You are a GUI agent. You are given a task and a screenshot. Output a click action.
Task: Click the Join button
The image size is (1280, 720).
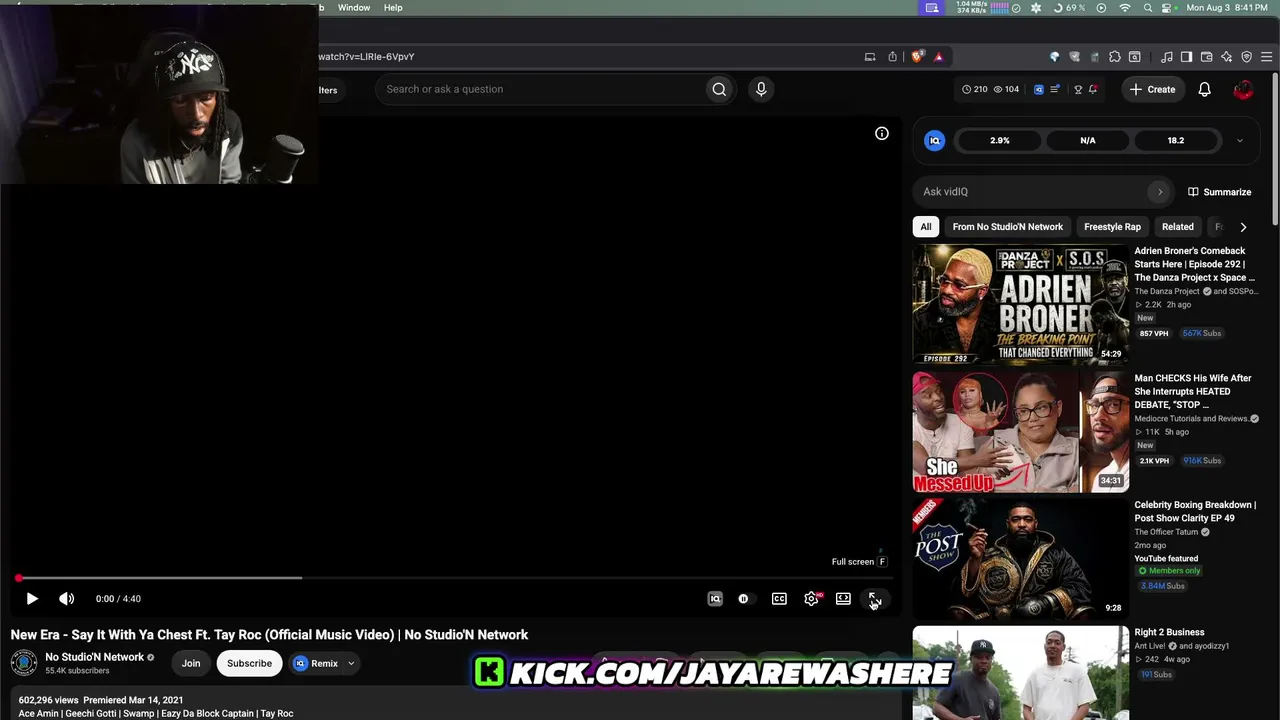click(191, 663)
